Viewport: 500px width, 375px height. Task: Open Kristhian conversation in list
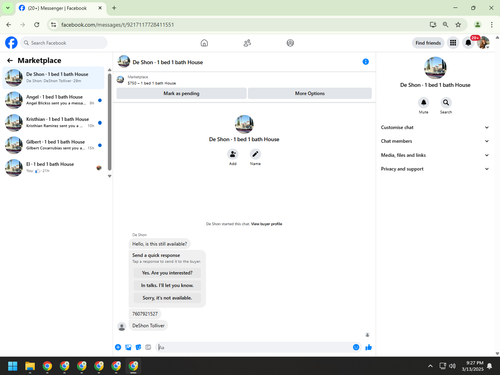(x=53, y=123)
